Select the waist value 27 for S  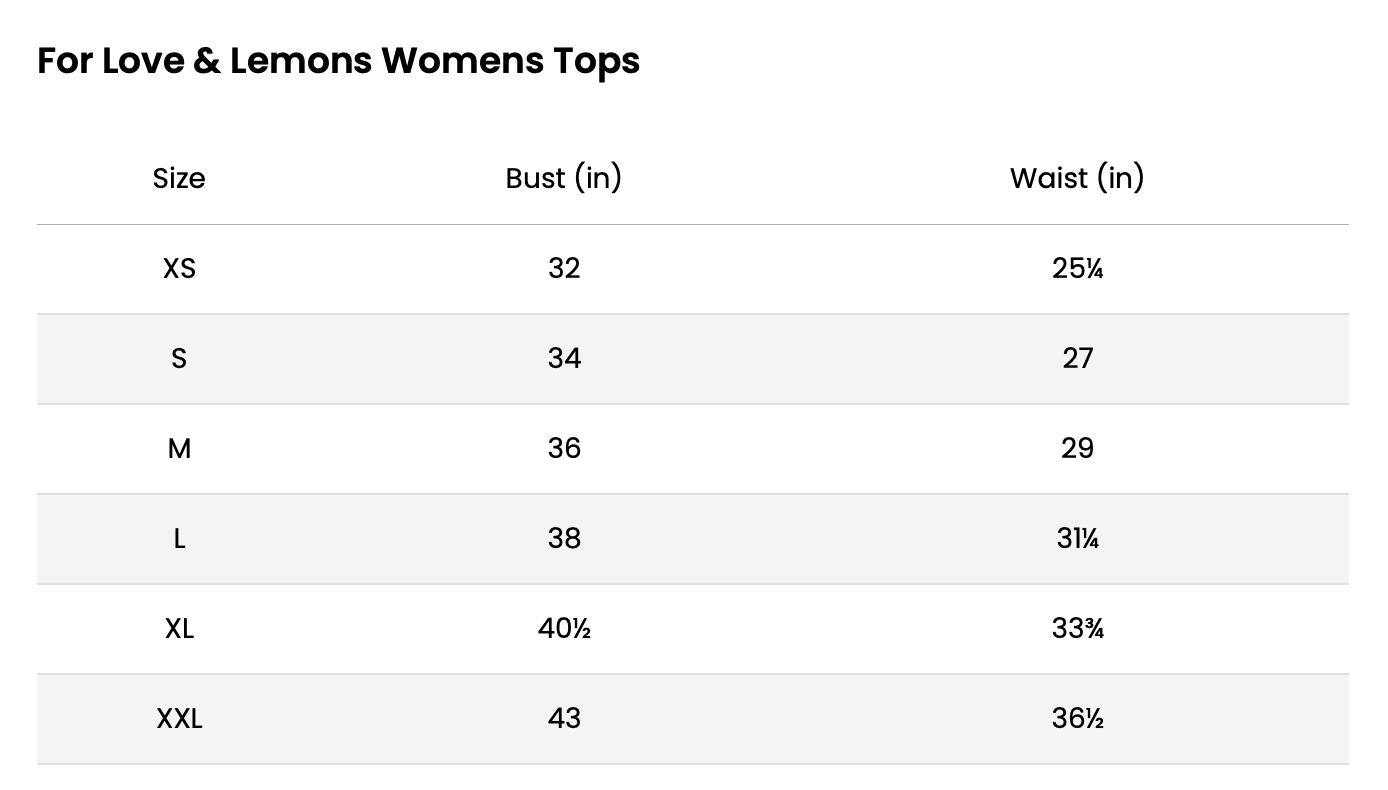click(1077, 358)
